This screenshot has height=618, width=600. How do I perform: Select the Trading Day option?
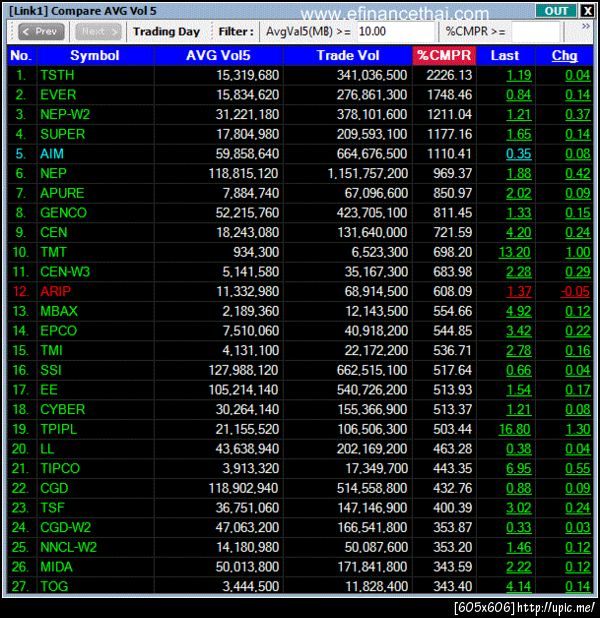(x=166, y=32)
